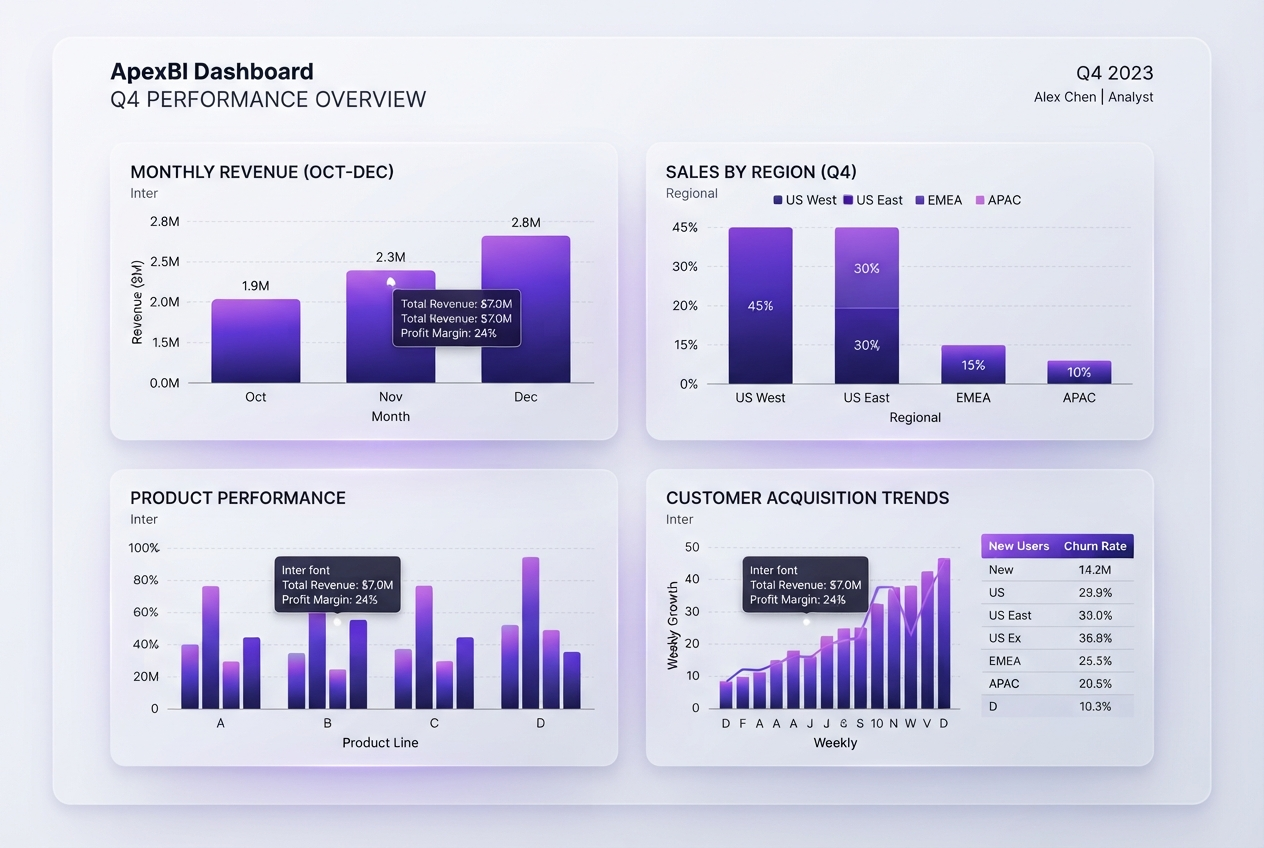Toggle the EMEA legend color swatch
Viewport: 1264px width, 848px height.
coord(919,200)
